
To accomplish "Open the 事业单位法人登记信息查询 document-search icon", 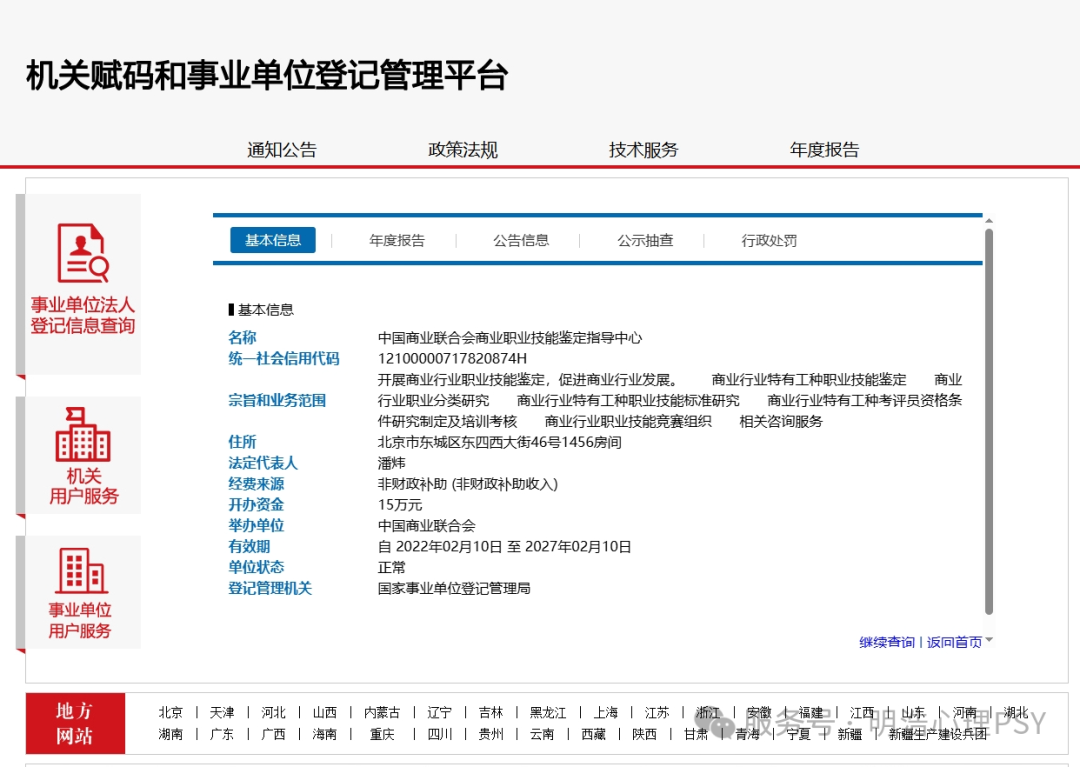I will pyautogui.click(x=83, y=253).
